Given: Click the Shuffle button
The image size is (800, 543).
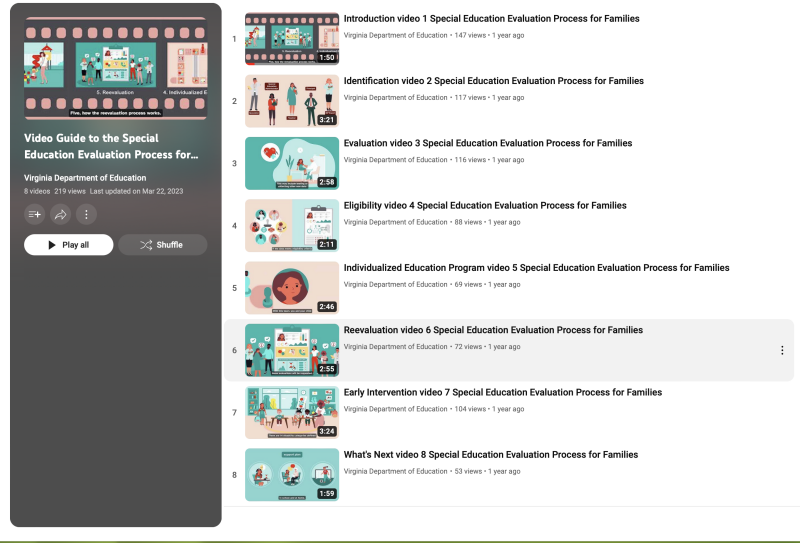Looking at the screenshot, I should click(x=163, y=245).
